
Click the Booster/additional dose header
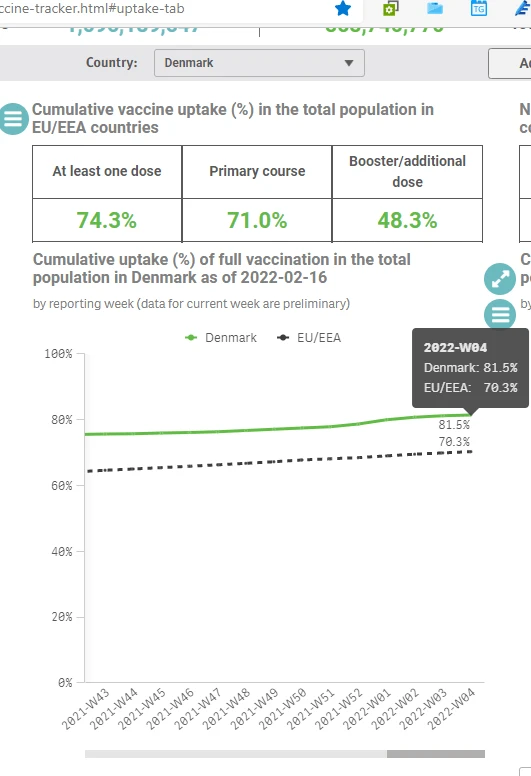click(x=407, y=171)
